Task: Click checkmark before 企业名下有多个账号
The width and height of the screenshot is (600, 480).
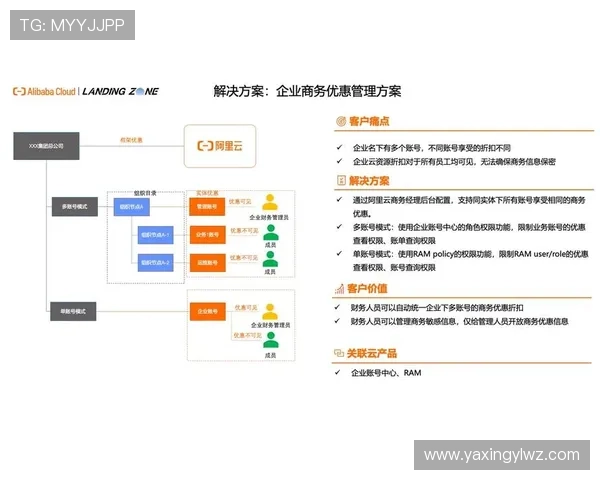Action: [x=339, y=147]
